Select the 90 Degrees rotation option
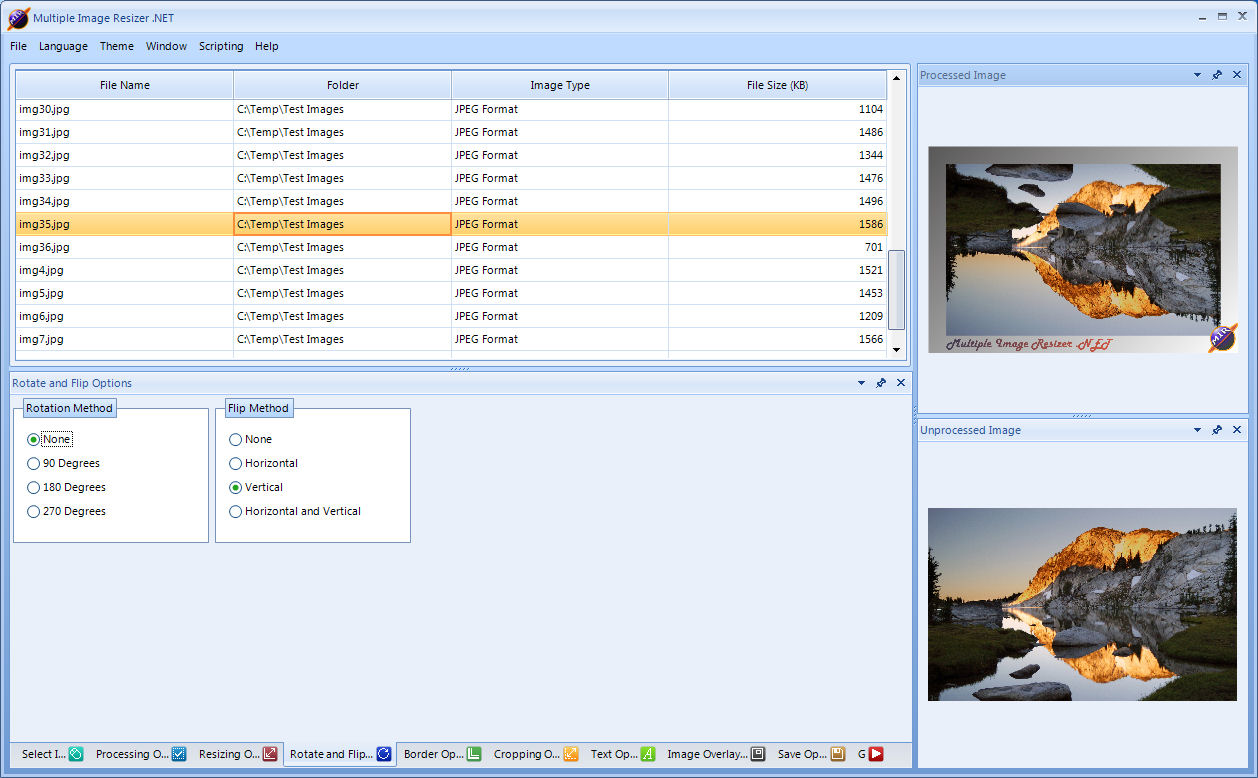 tap(34, 463)
